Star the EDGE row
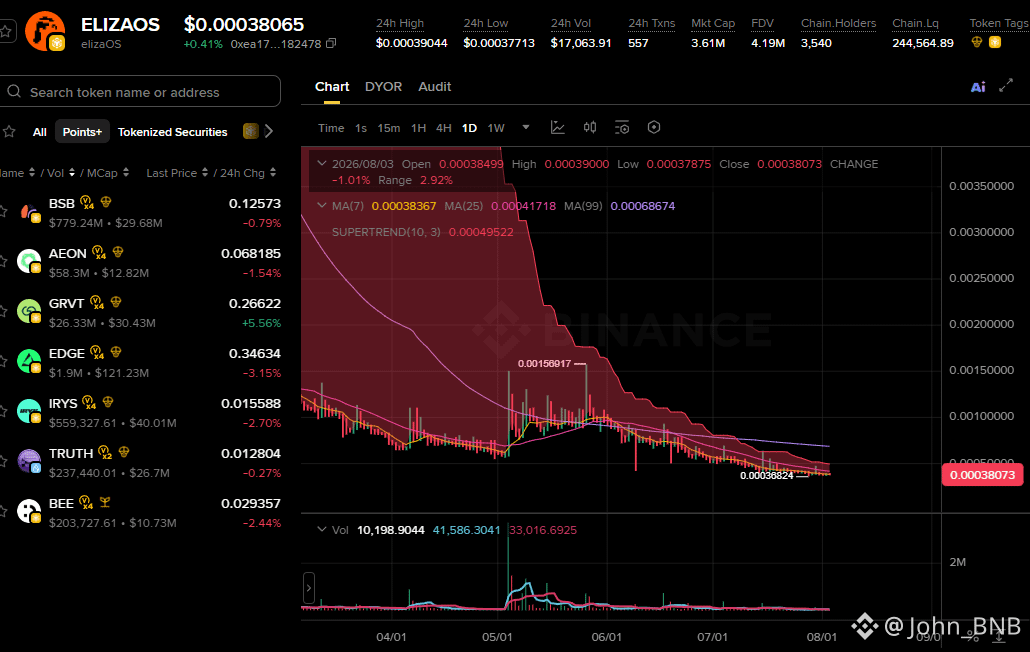1030x652 pixels. click(x=3, y=361)
